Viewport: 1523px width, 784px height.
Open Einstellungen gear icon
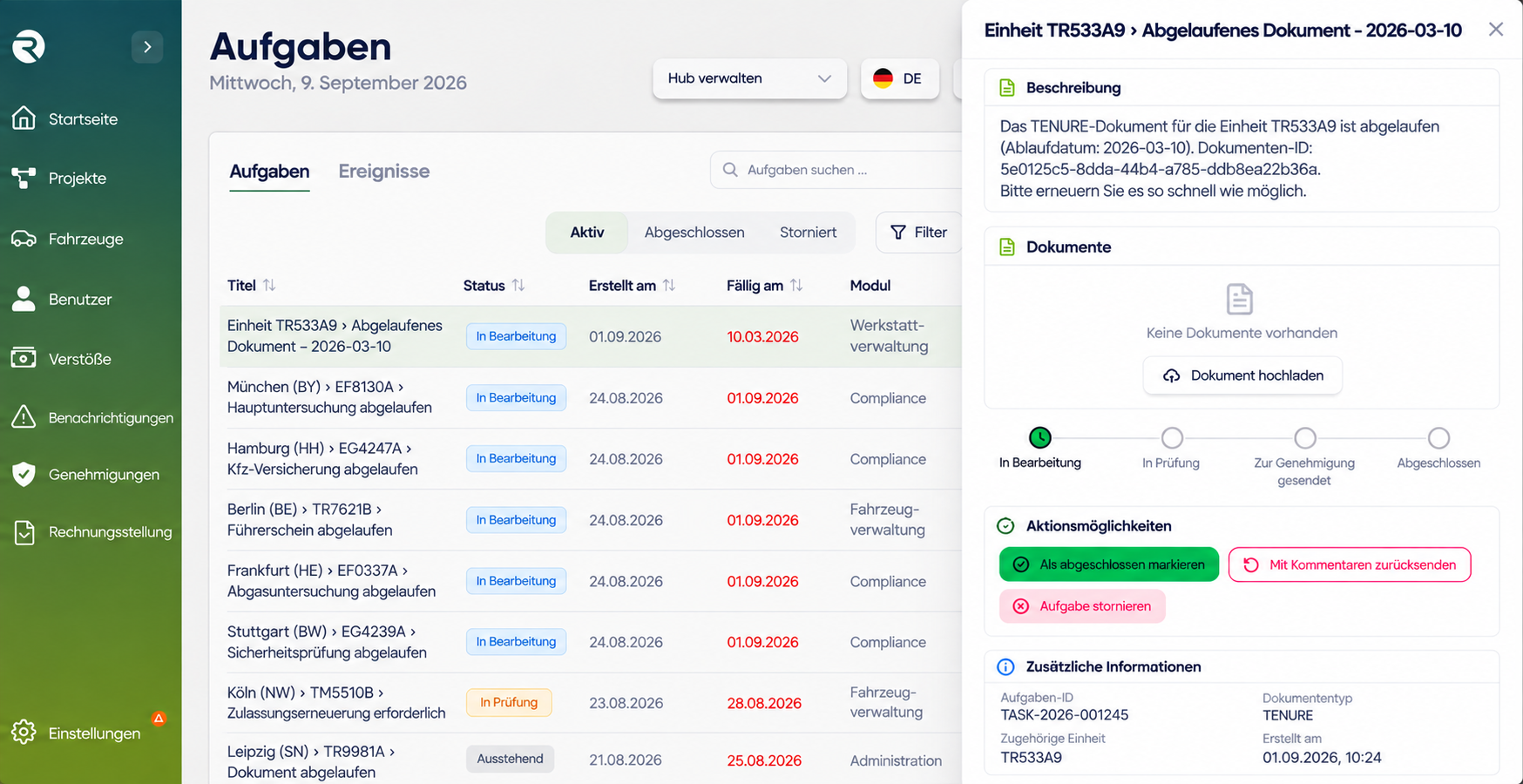click(24, 733)
